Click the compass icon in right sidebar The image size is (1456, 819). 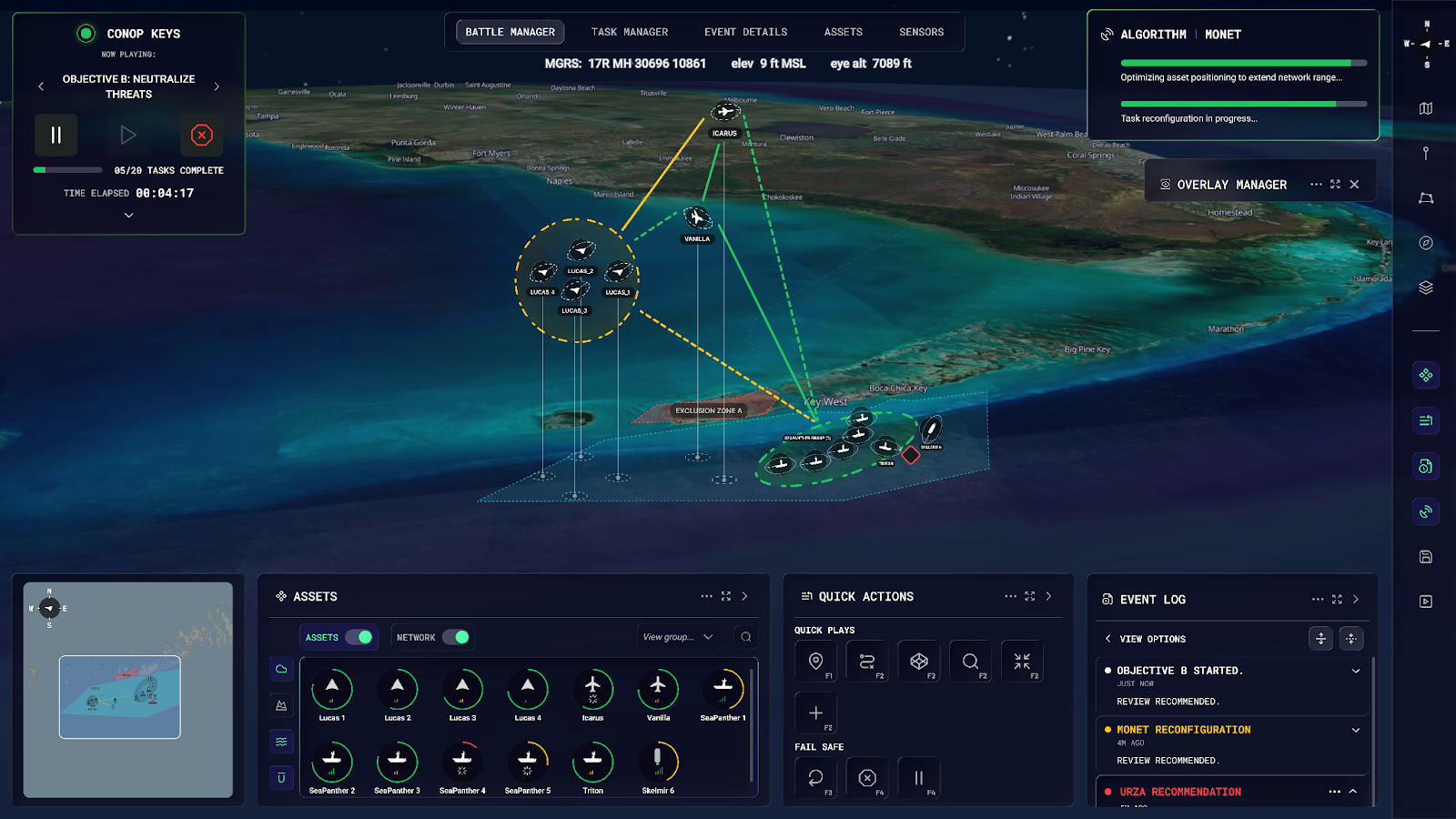click(1425, 243)
